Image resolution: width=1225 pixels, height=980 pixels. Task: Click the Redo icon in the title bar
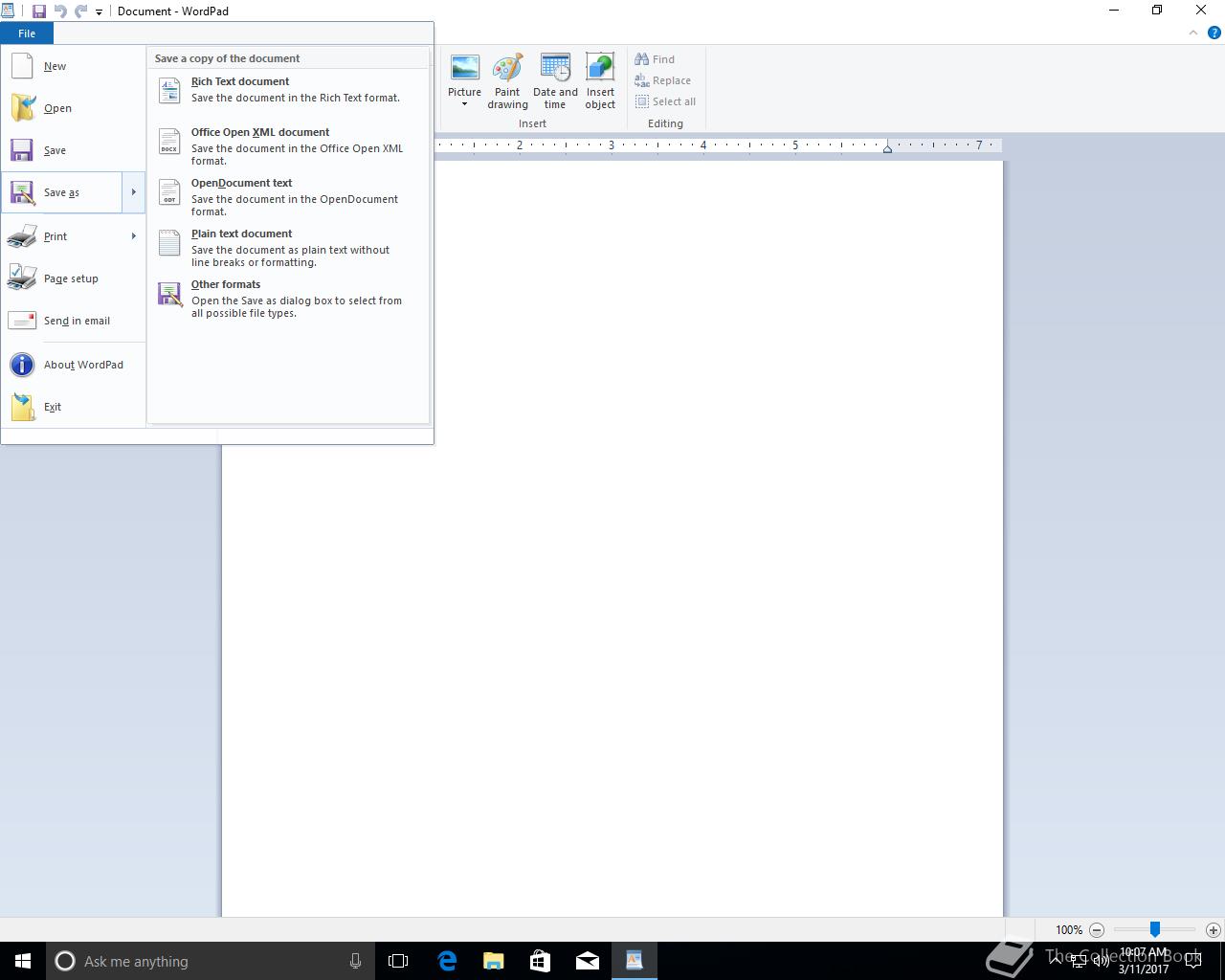click(81, 11)
